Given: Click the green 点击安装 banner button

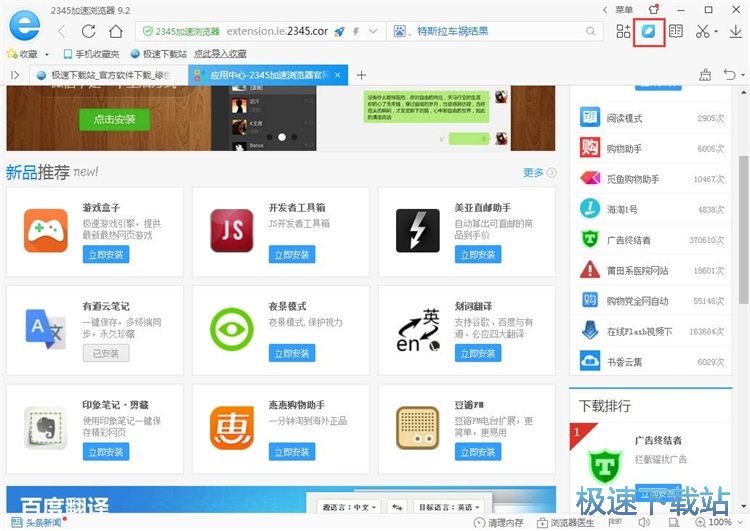Looking at the screenshot, I should click(114, 119).
